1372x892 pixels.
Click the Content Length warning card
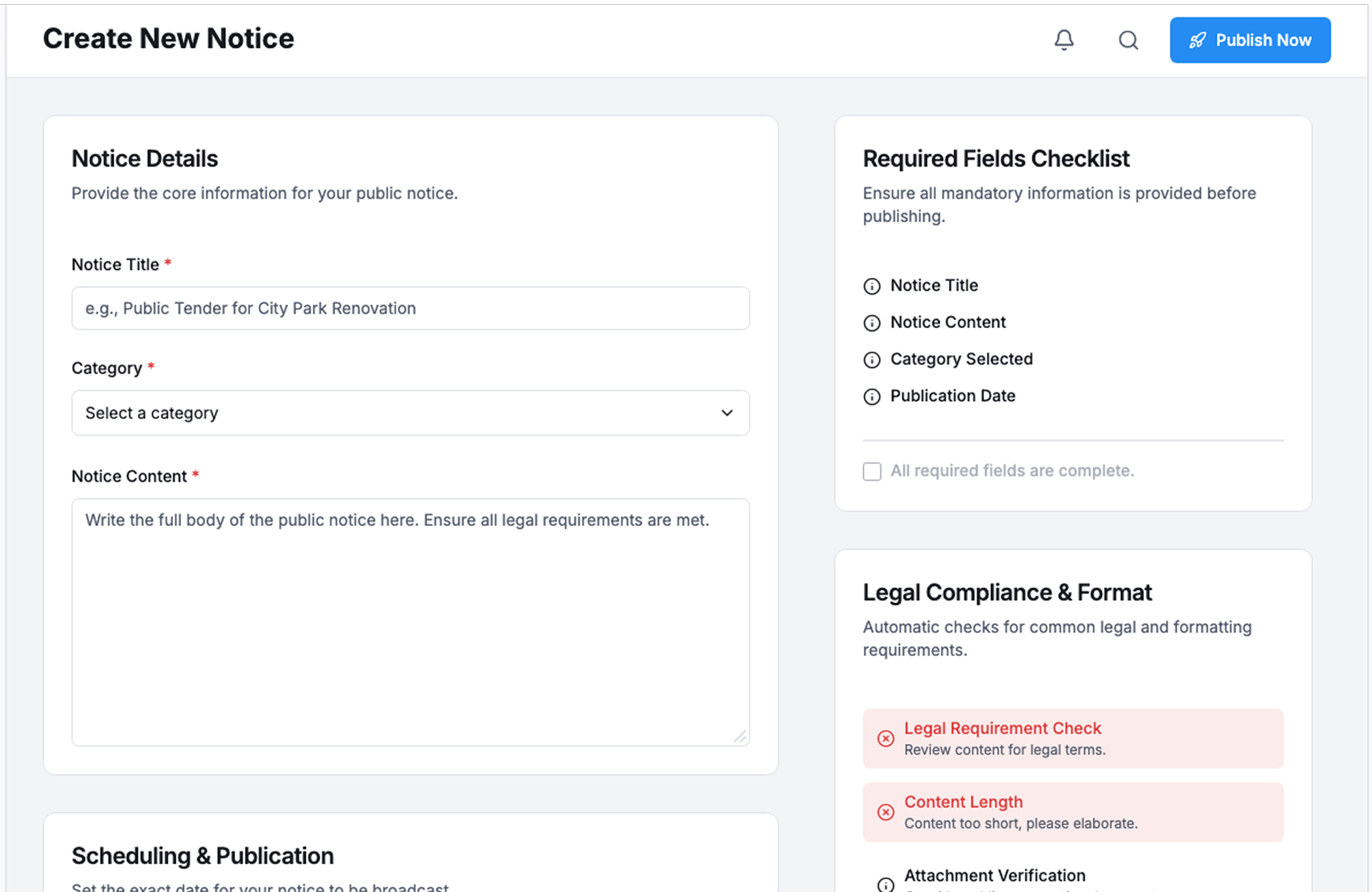tap(1072, 812)
